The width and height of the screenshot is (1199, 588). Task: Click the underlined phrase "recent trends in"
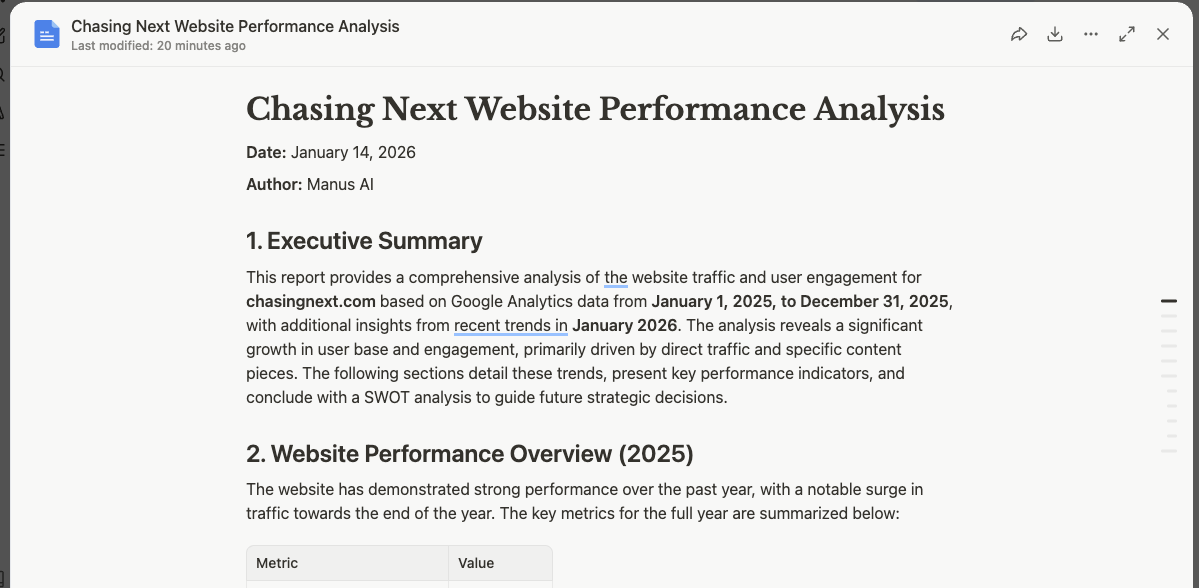coord(510,325)
